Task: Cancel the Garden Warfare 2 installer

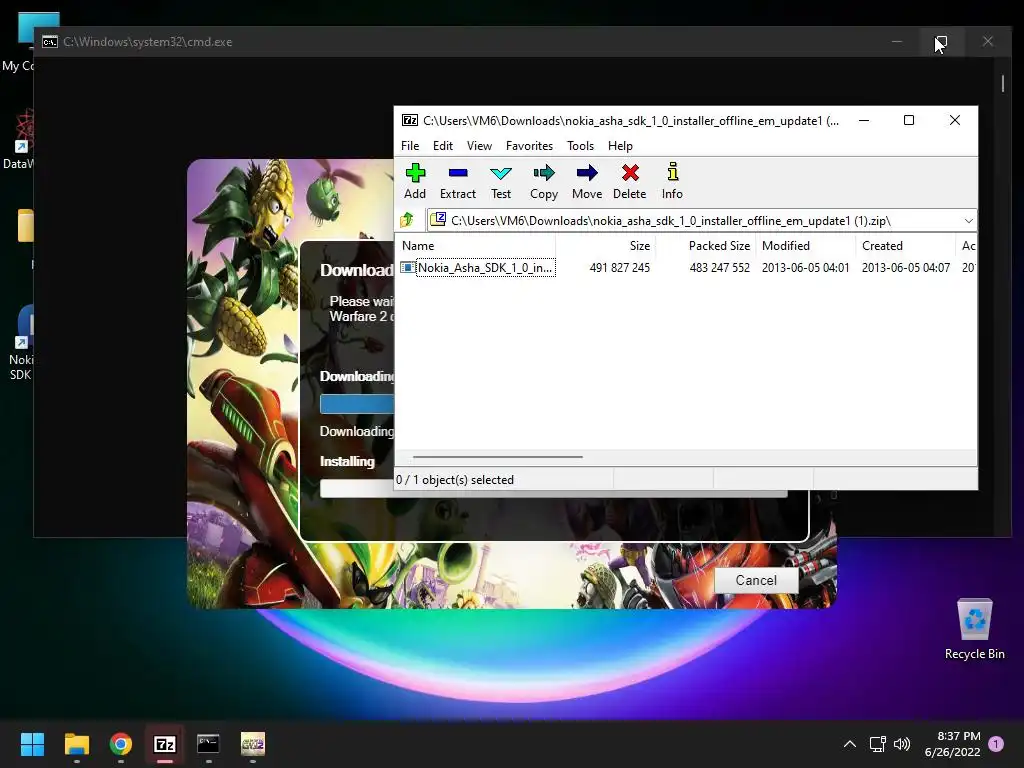Action: [x=756, y=580]
